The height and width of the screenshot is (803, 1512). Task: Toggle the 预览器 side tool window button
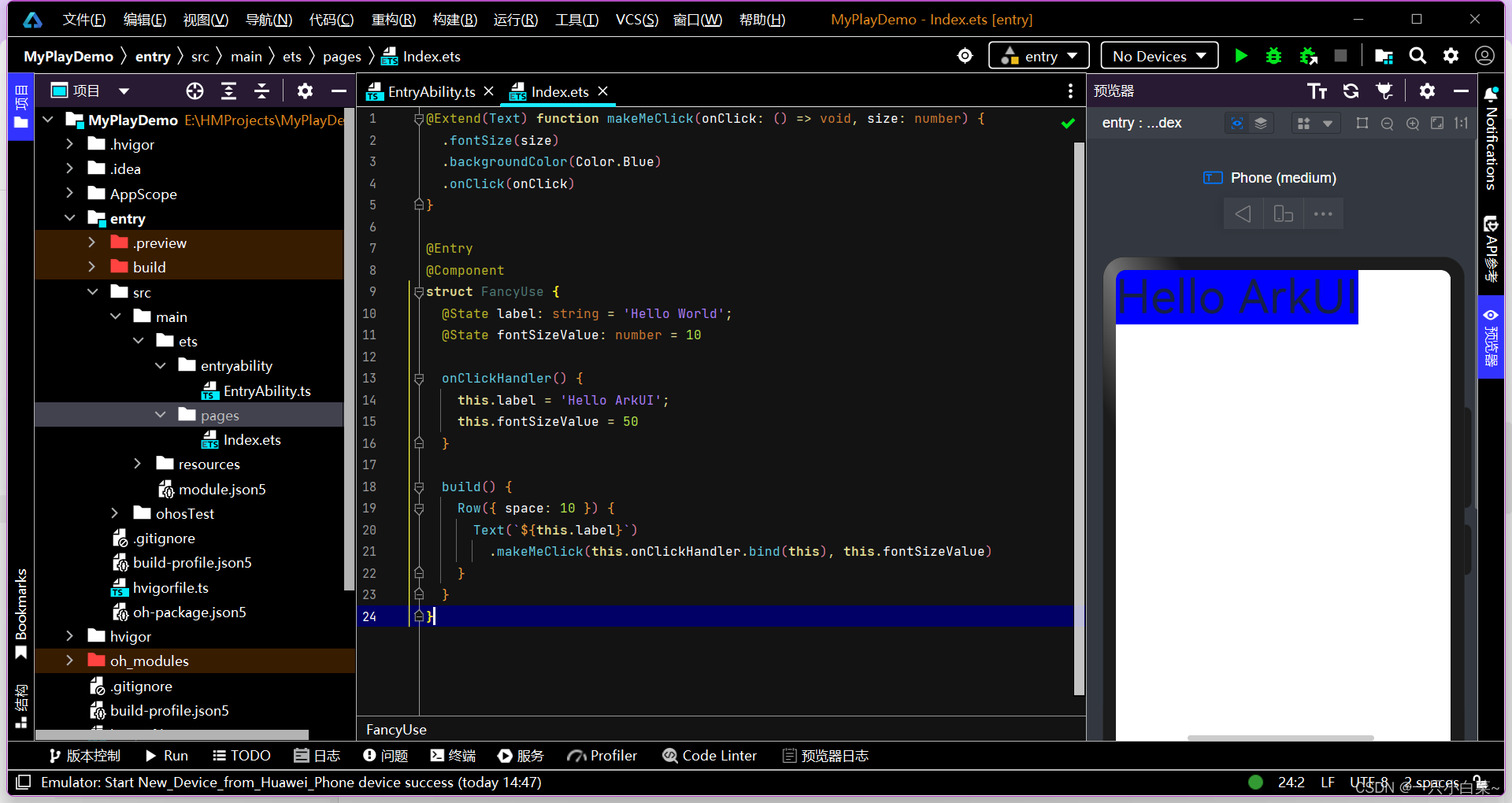(x=1491, y=338)
